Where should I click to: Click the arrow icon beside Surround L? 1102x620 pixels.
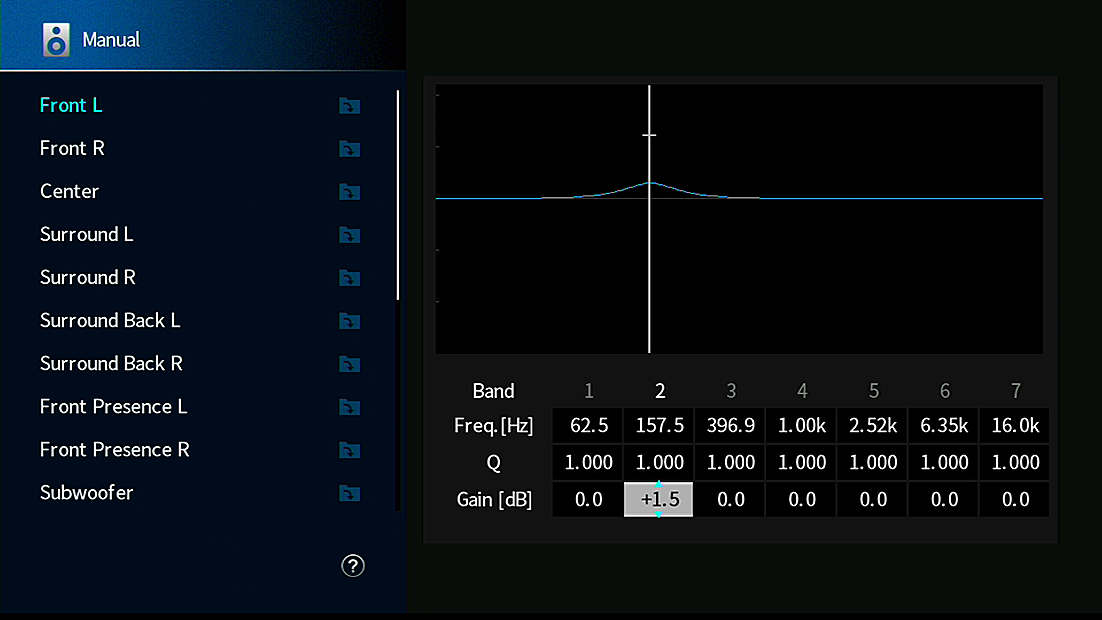349,235
